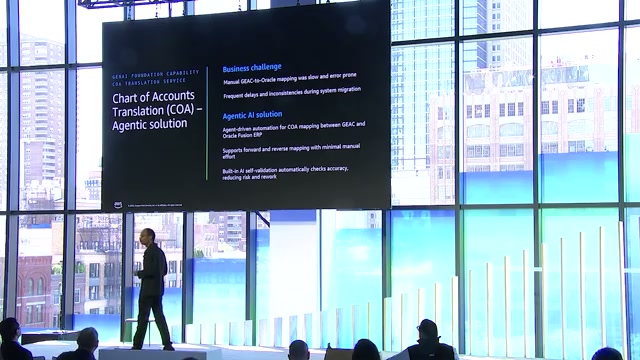
Task: Click the presenter walking on stage
Action: click(x=153, y=289)
